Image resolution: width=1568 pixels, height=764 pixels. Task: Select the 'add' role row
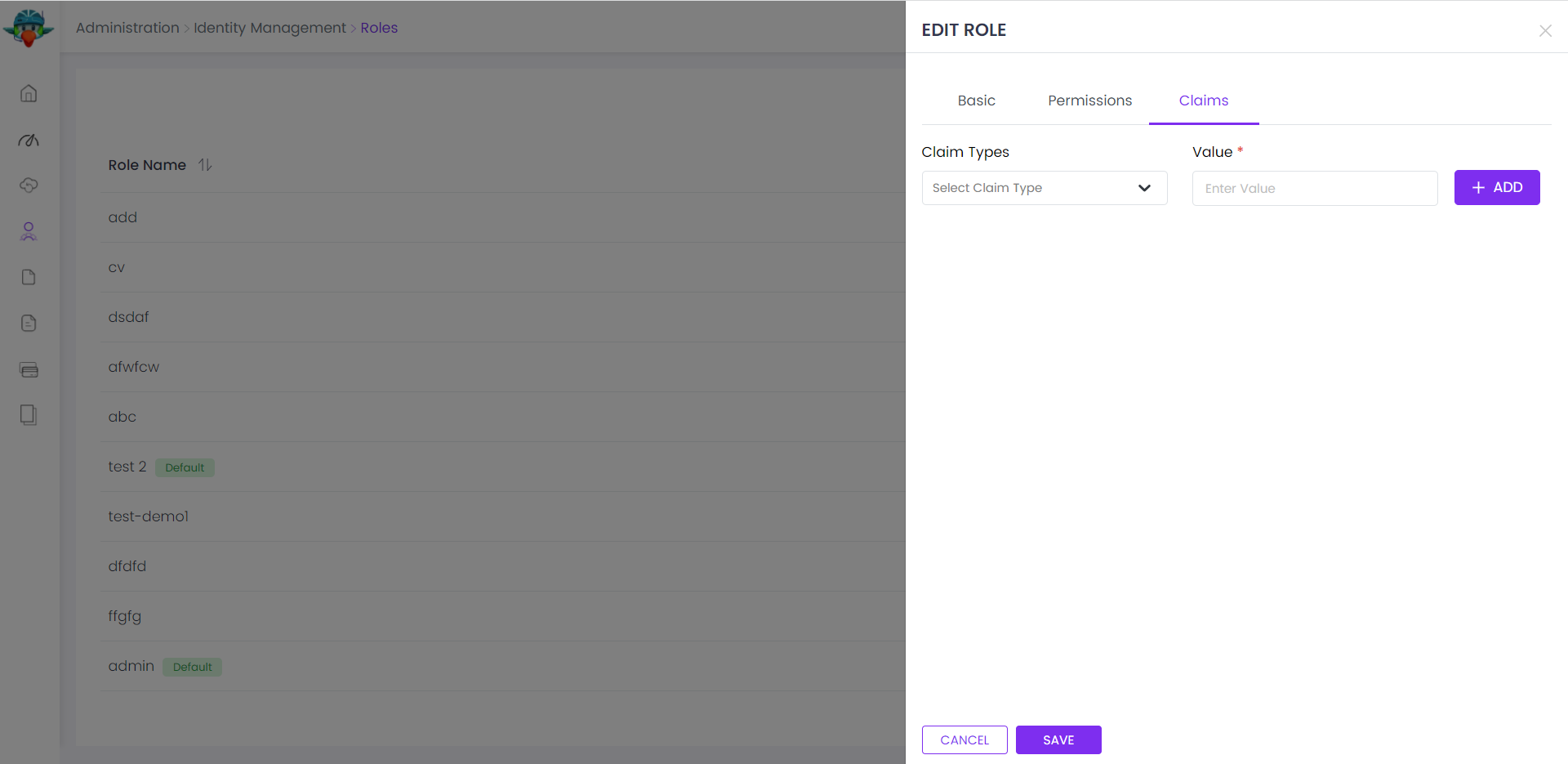point(502,217)
